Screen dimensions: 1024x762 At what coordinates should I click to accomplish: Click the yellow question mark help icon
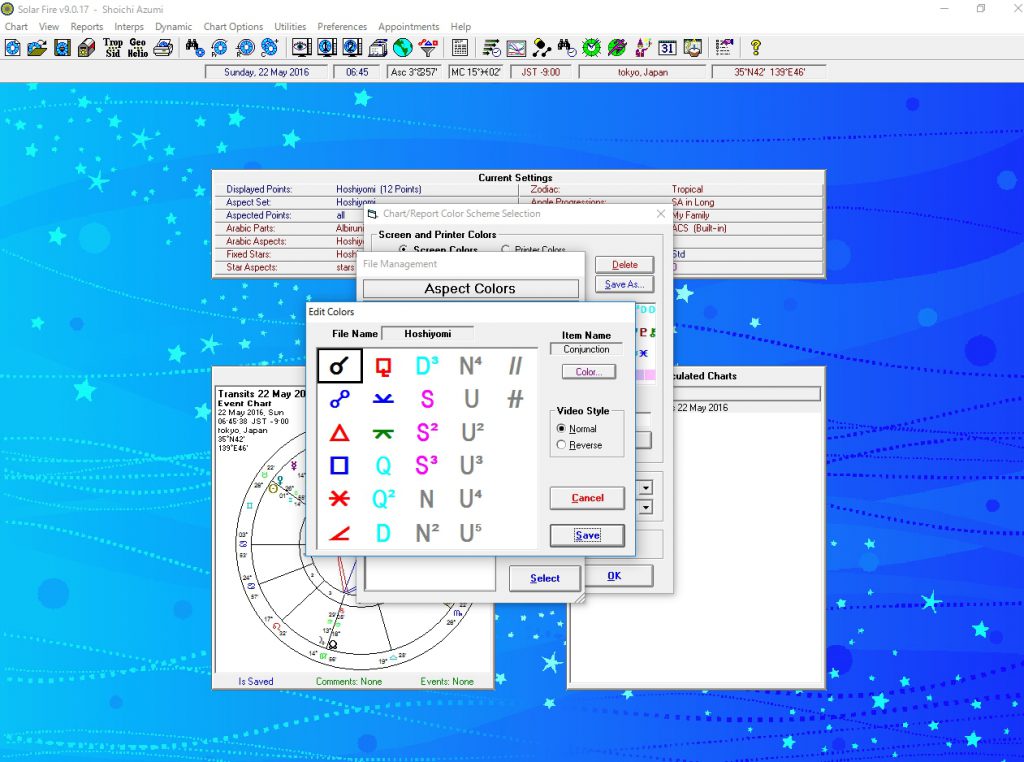(756, 47)
